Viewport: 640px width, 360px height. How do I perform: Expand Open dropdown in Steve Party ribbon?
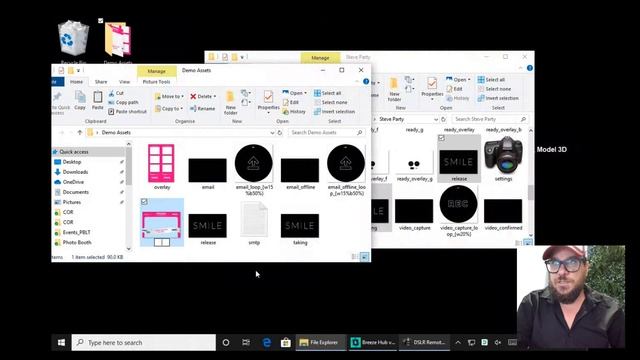[469, 80]
